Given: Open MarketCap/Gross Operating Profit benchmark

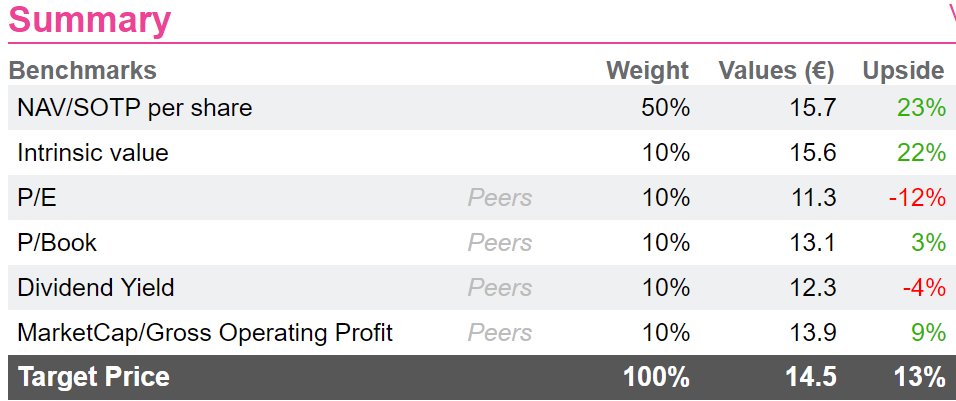Looking at the screenshot, I should [x=205, y=333].
